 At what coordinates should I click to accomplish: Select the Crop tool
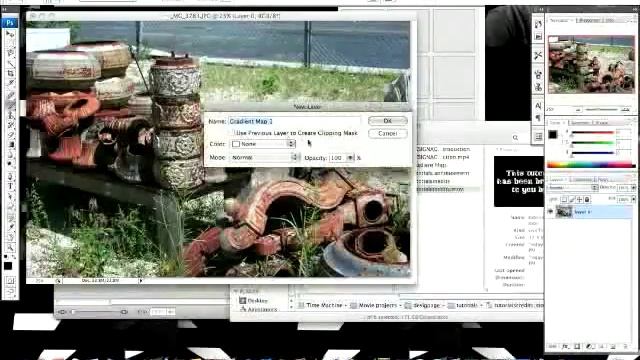[x=10, y=73]
